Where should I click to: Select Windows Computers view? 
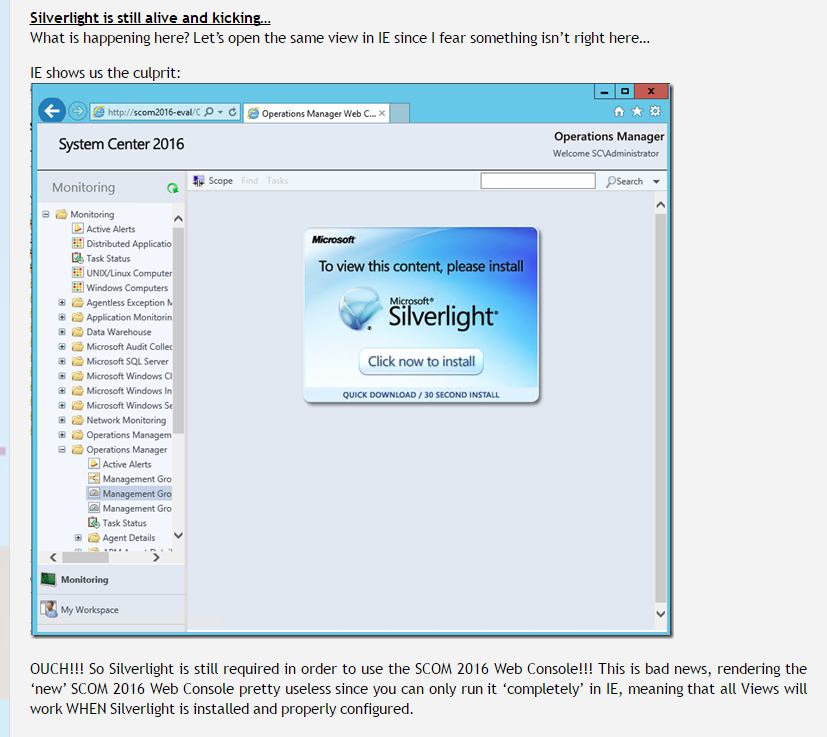127,288
